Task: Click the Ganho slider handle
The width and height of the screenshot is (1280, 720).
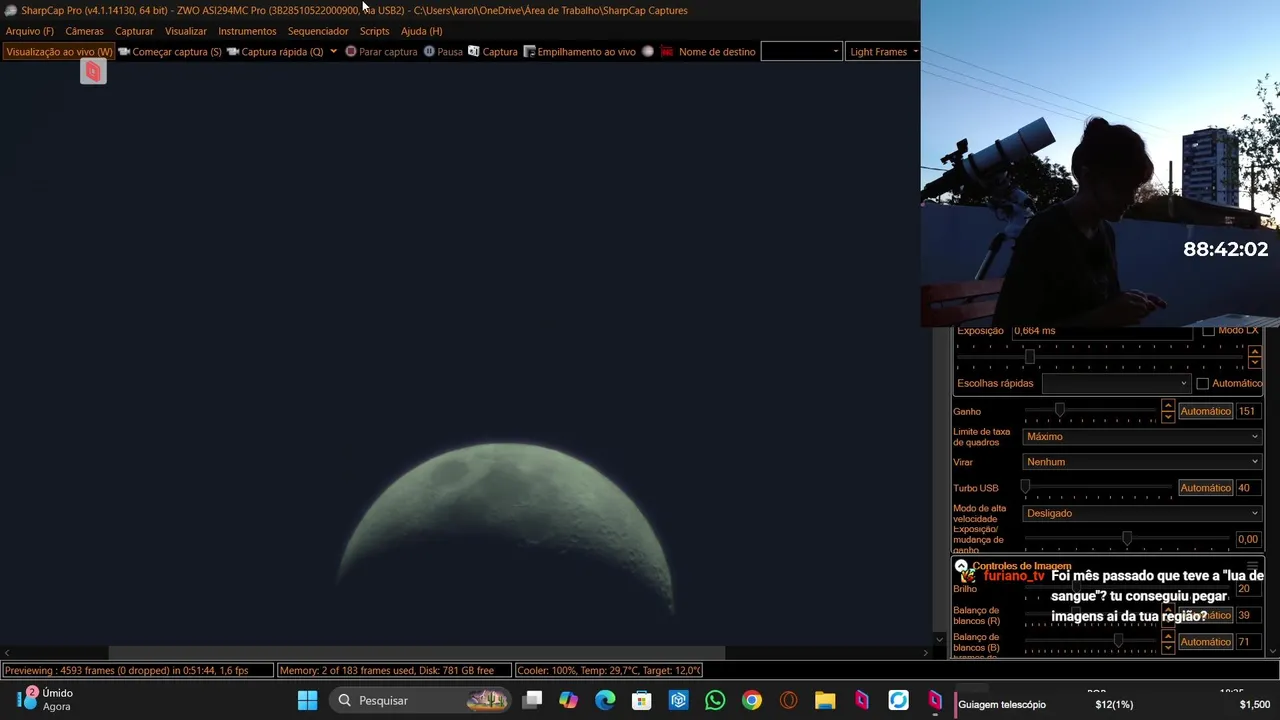Action: (x=1059, y=410)
